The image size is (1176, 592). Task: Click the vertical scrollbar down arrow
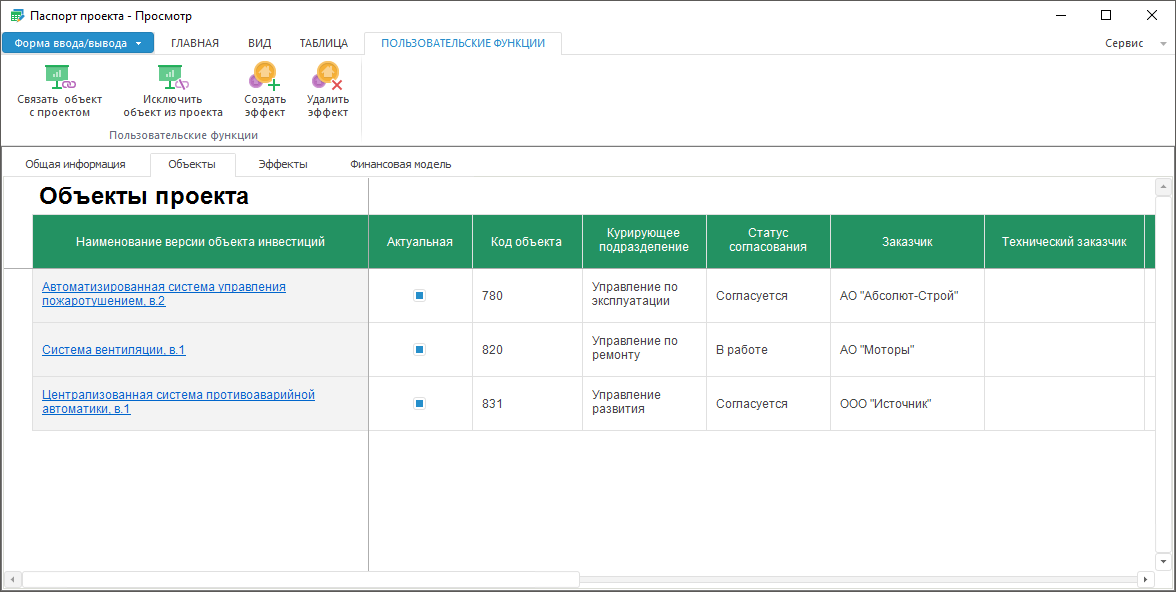point(1163,561)
